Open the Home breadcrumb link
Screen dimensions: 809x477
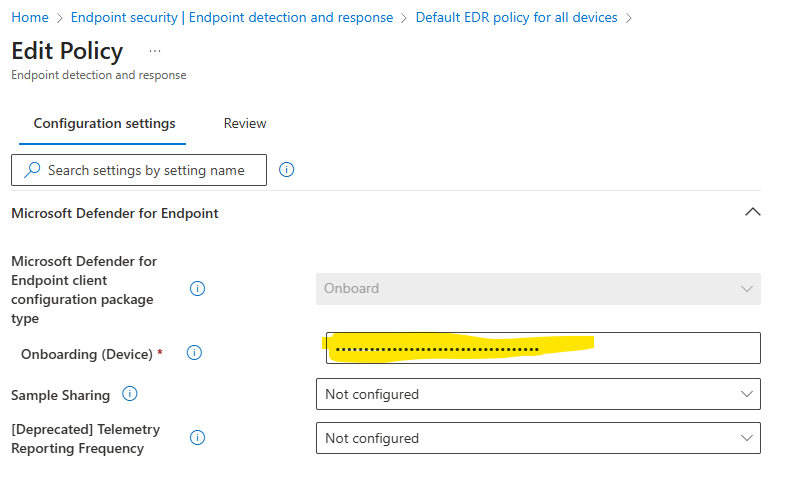coord(30,18)
